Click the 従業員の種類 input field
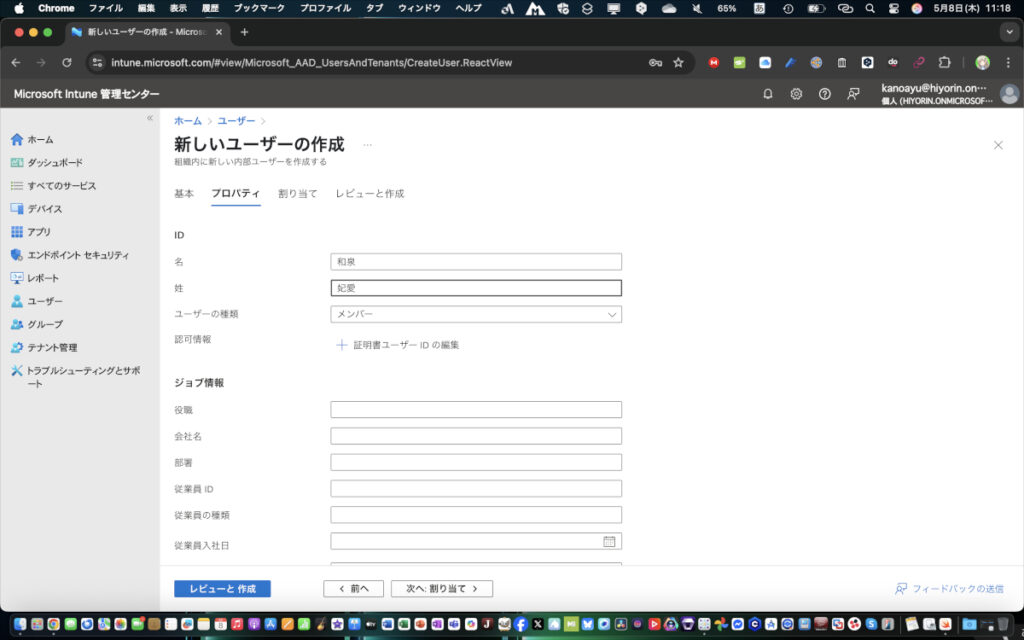1024x640 pixels. pos(476,515)
